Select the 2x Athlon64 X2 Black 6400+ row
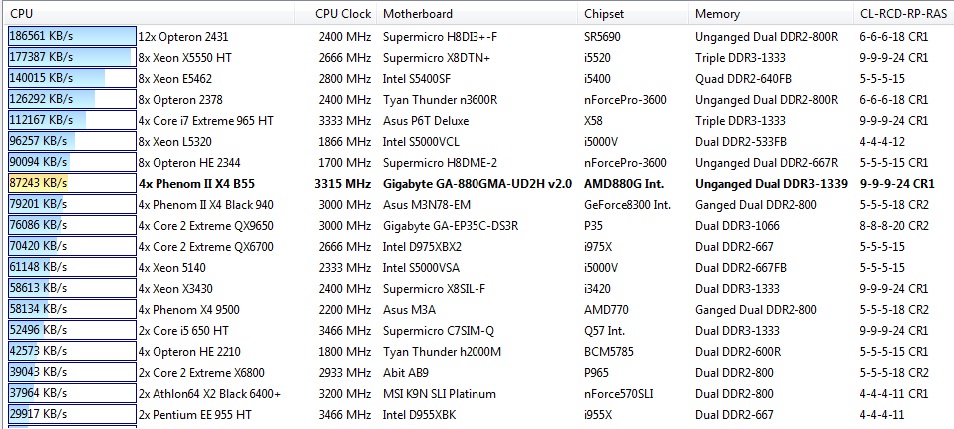The image size is (954, 429). (x=210, y=393)
